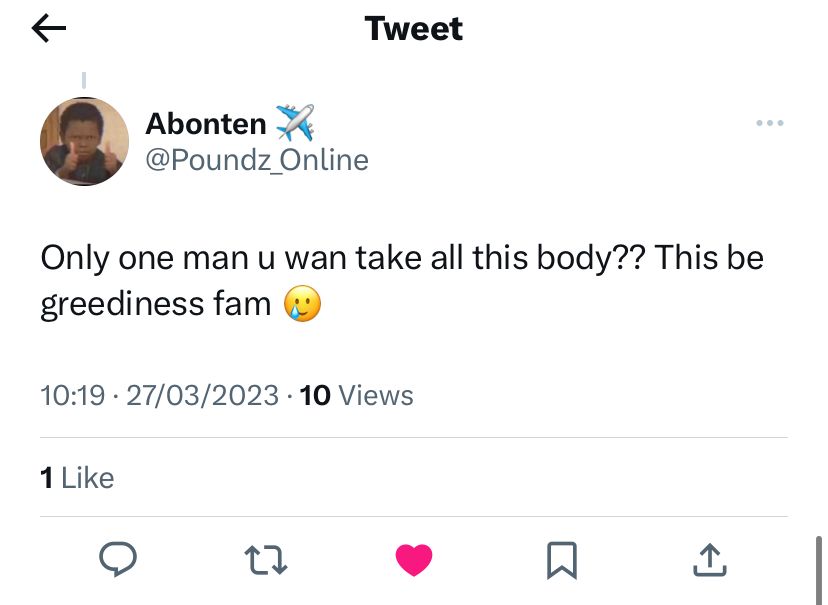This screenshot has width=828, height=605.
Task: Retweet this post using the arrows icon
Action: pyautogui.click(x=267, y=560)
